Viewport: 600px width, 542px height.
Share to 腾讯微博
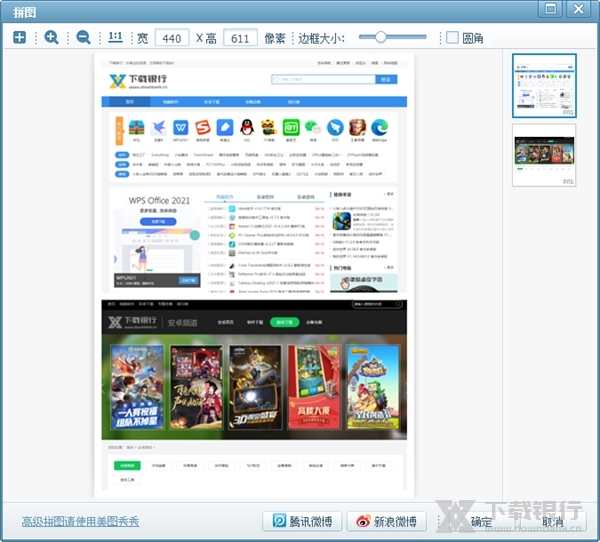pos(302,521)
